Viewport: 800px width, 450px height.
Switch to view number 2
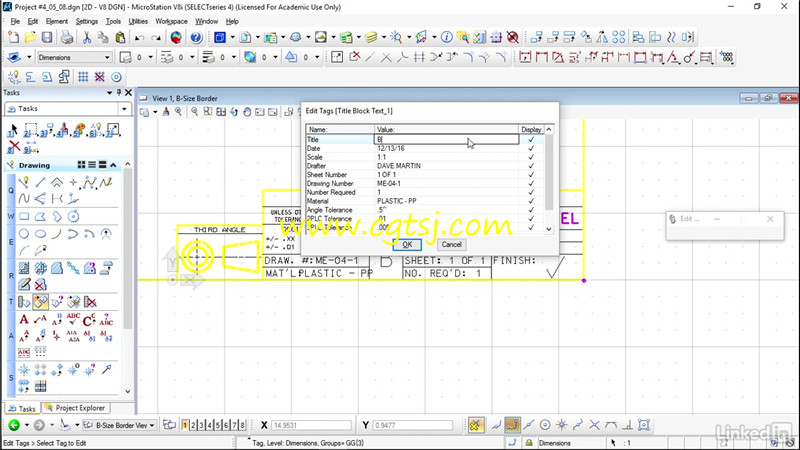193,425
